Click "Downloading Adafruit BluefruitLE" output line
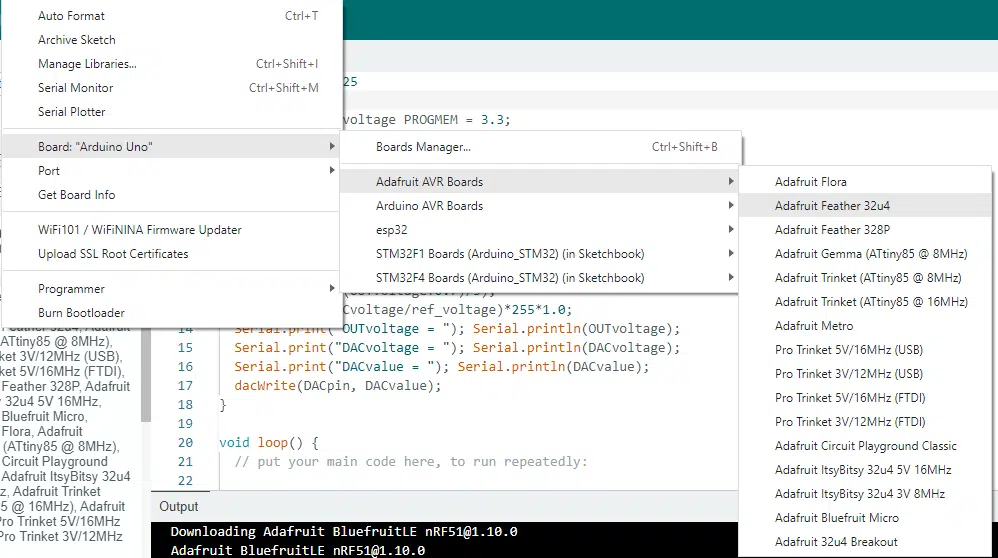Viewport: 998px width, 558px height. point(344,532)
